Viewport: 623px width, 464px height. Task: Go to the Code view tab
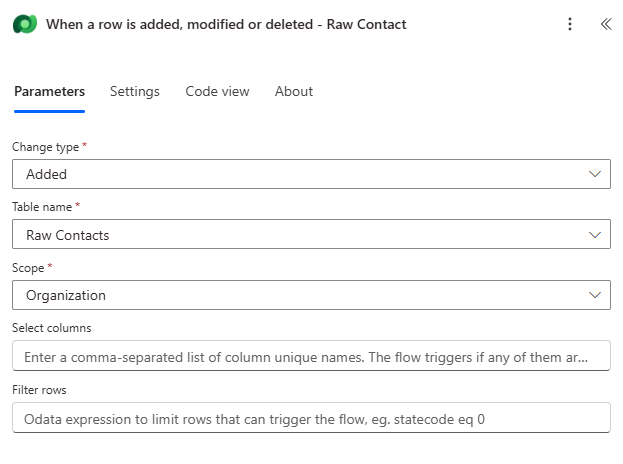pos(217,91)
